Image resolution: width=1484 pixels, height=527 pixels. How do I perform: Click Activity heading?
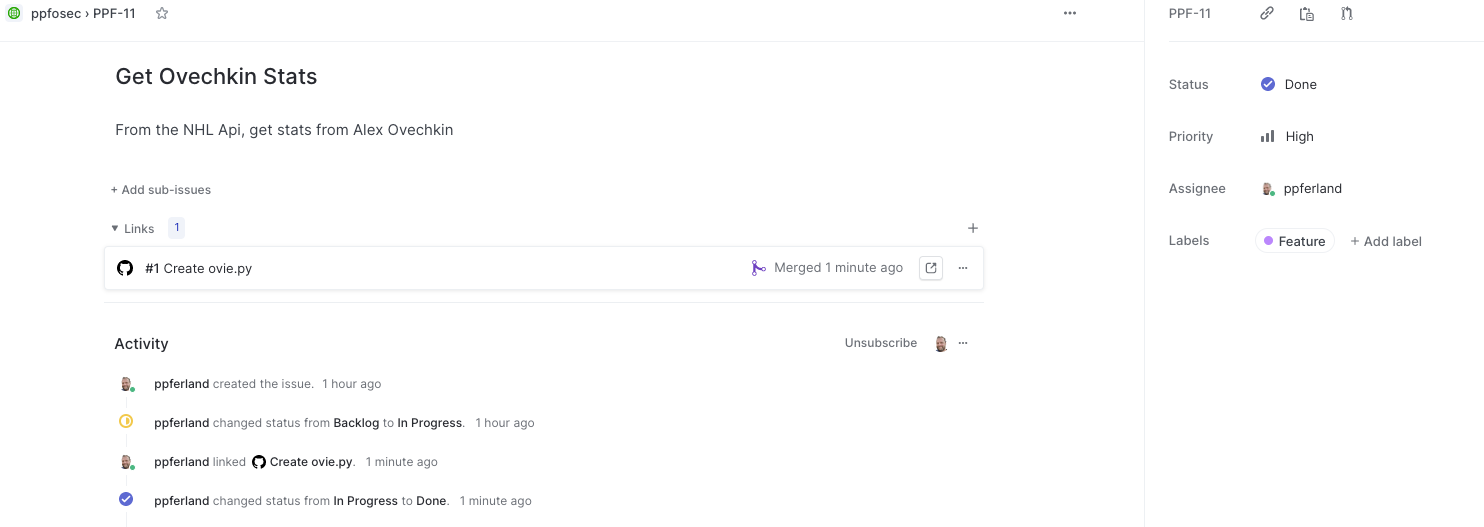click(x=141, y=344)
